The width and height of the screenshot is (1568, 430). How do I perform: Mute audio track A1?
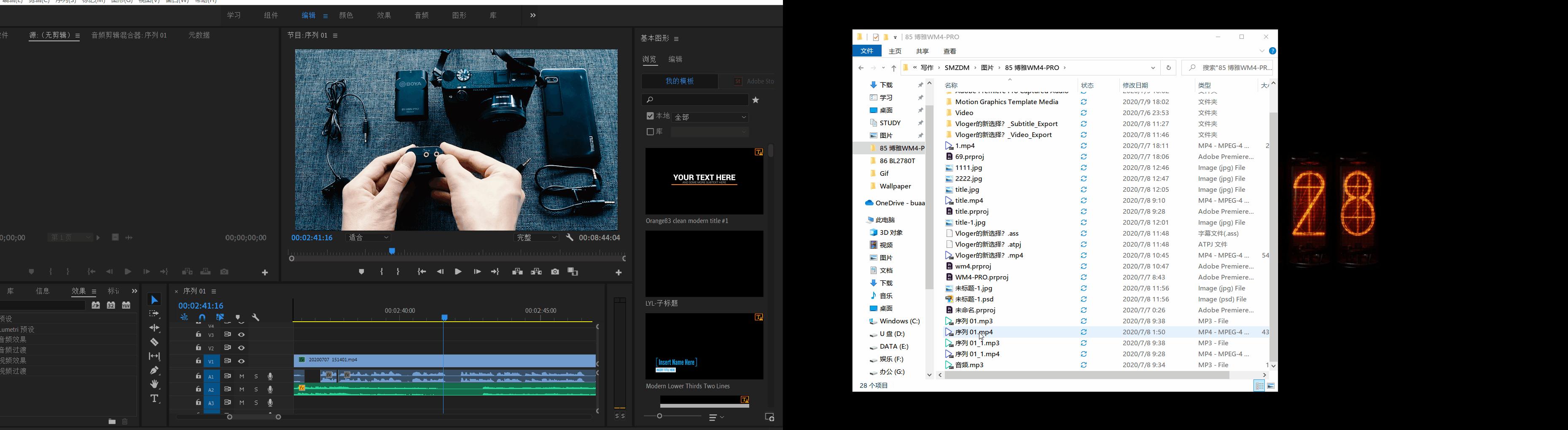point(242,376)
